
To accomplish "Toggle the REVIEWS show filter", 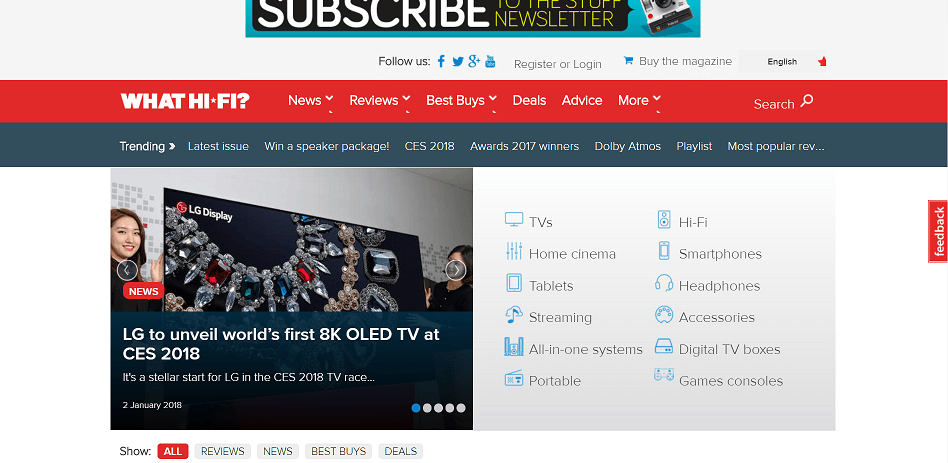I will (x=222, y=452).
